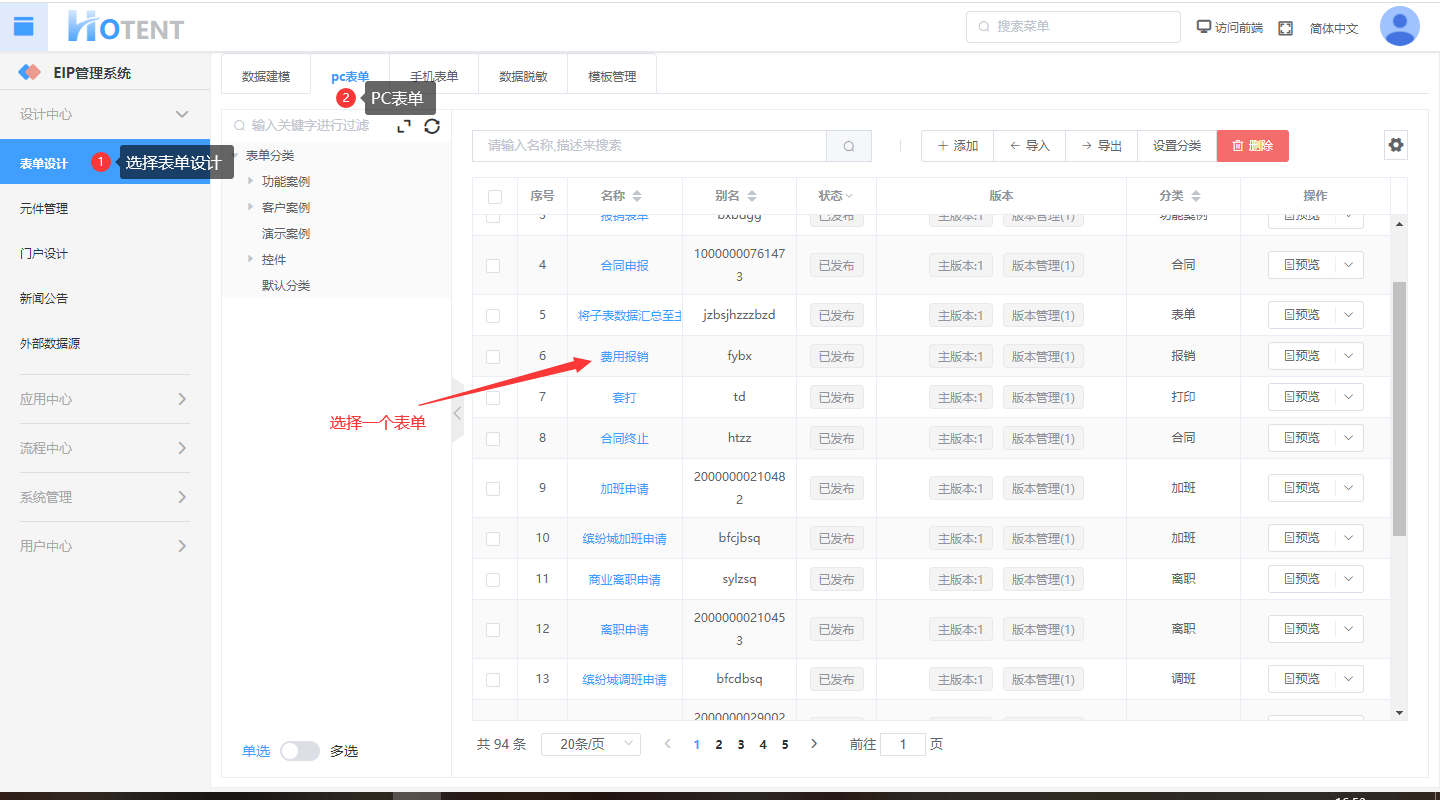Open the table column settings gear
The height and width of the screenshot is (800, 1440).
click(1396, 145)
